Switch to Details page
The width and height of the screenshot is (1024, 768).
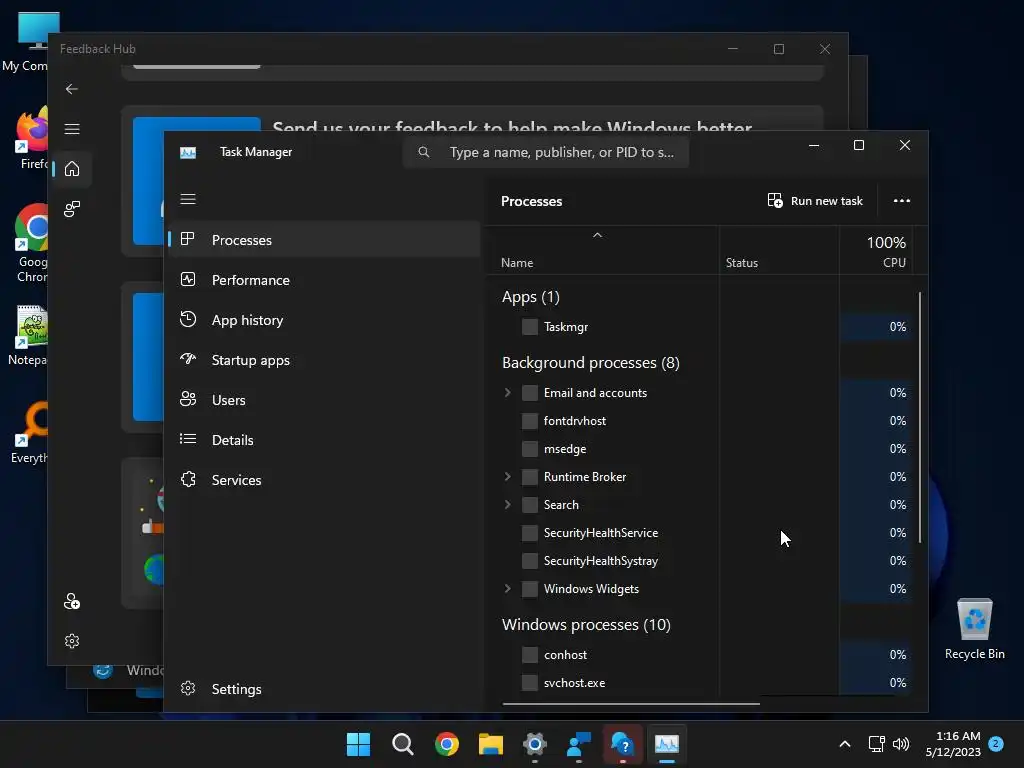325,440
